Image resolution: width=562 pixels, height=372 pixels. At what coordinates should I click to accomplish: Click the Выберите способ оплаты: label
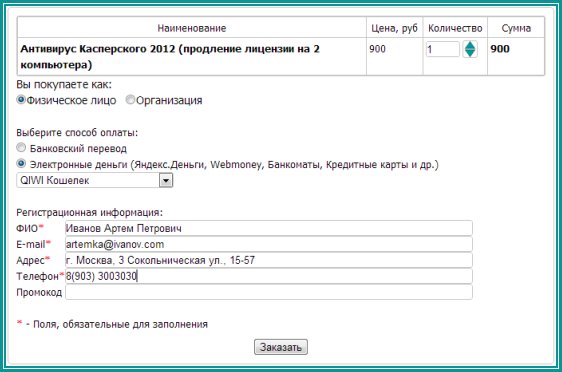pos(77,133)
